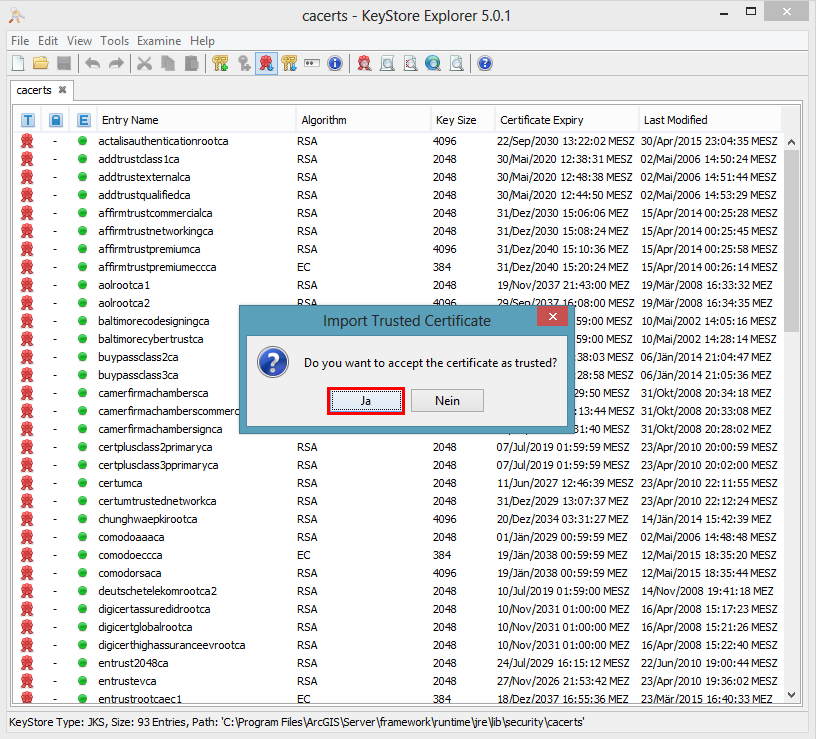Reject certificate by clicking Nein
The image size is (816, 739).
[447, 400]
